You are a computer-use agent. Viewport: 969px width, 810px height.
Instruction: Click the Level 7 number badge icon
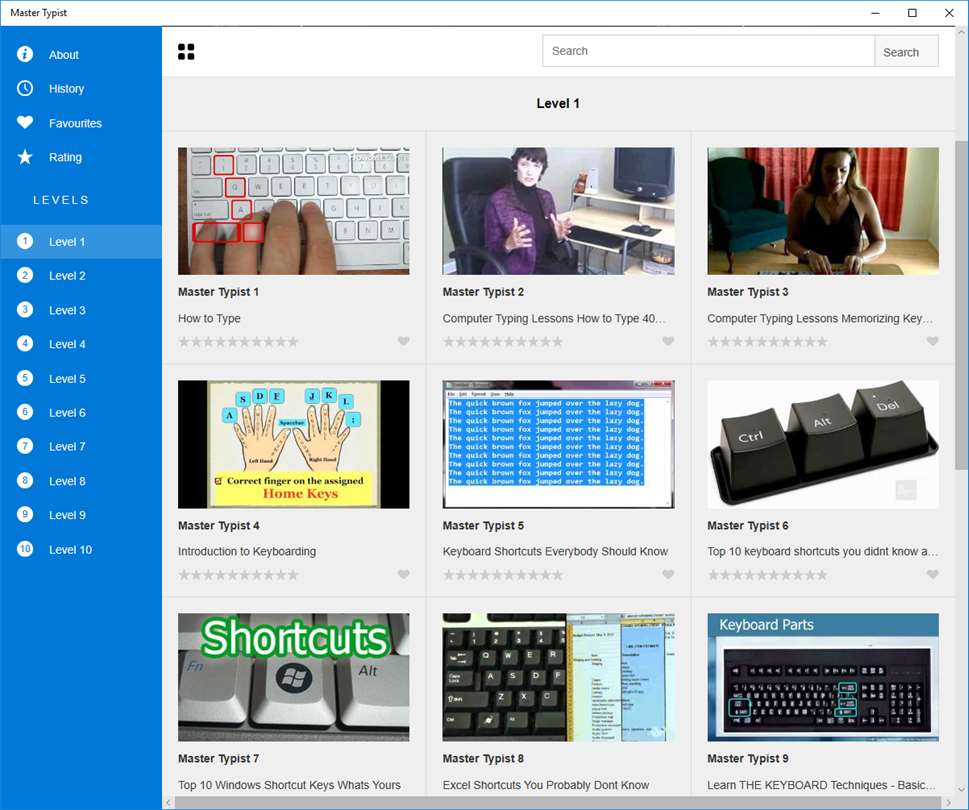coord(25,446)
